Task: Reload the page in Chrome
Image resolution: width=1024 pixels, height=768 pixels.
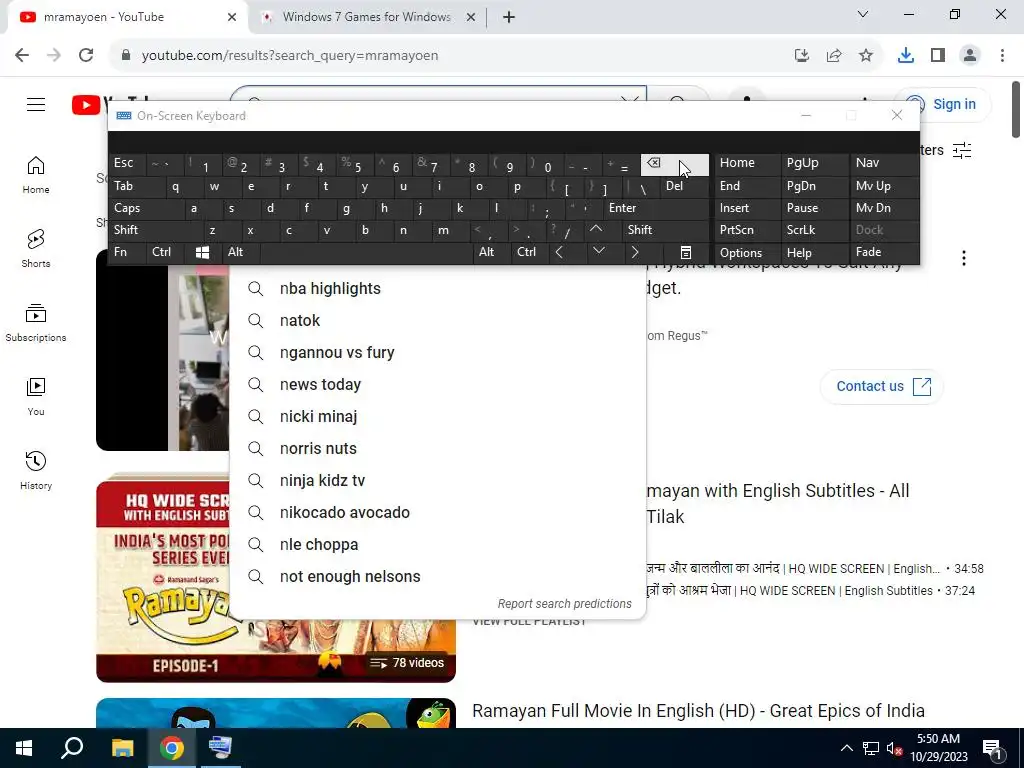Action: [x=86, y=55]
